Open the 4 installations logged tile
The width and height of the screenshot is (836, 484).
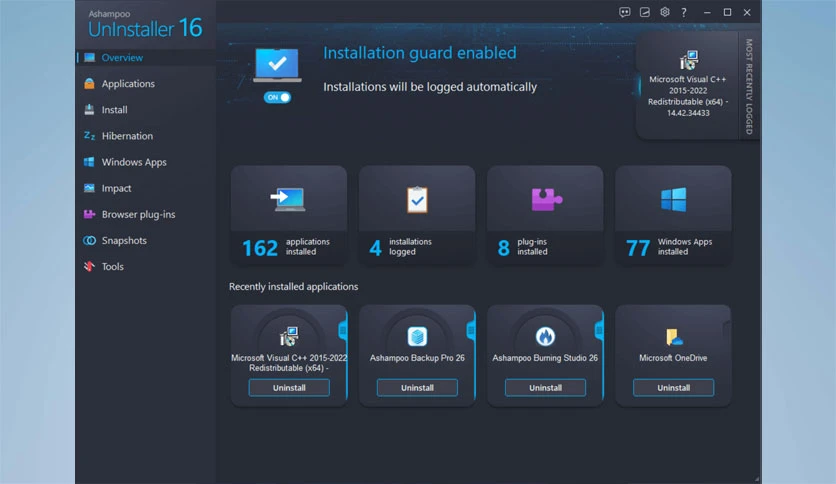[x=417, y=215]
